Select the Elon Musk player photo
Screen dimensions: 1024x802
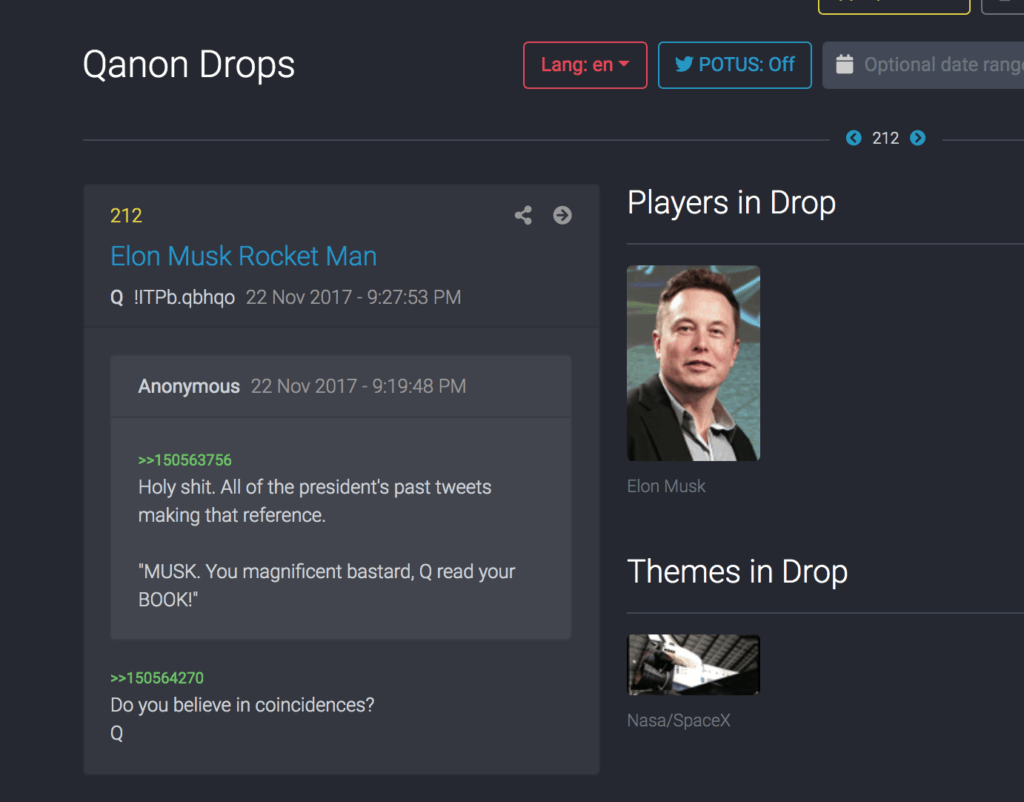tap(694, 363)
